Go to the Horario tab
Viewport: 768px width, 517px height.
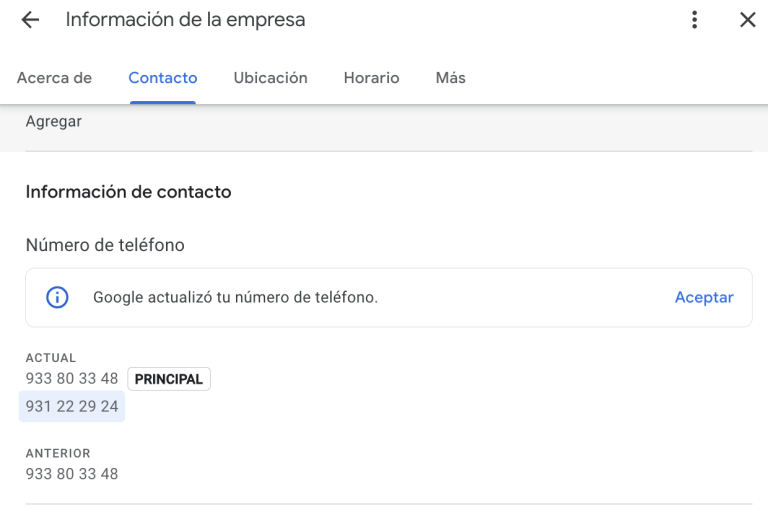point(371,78)
